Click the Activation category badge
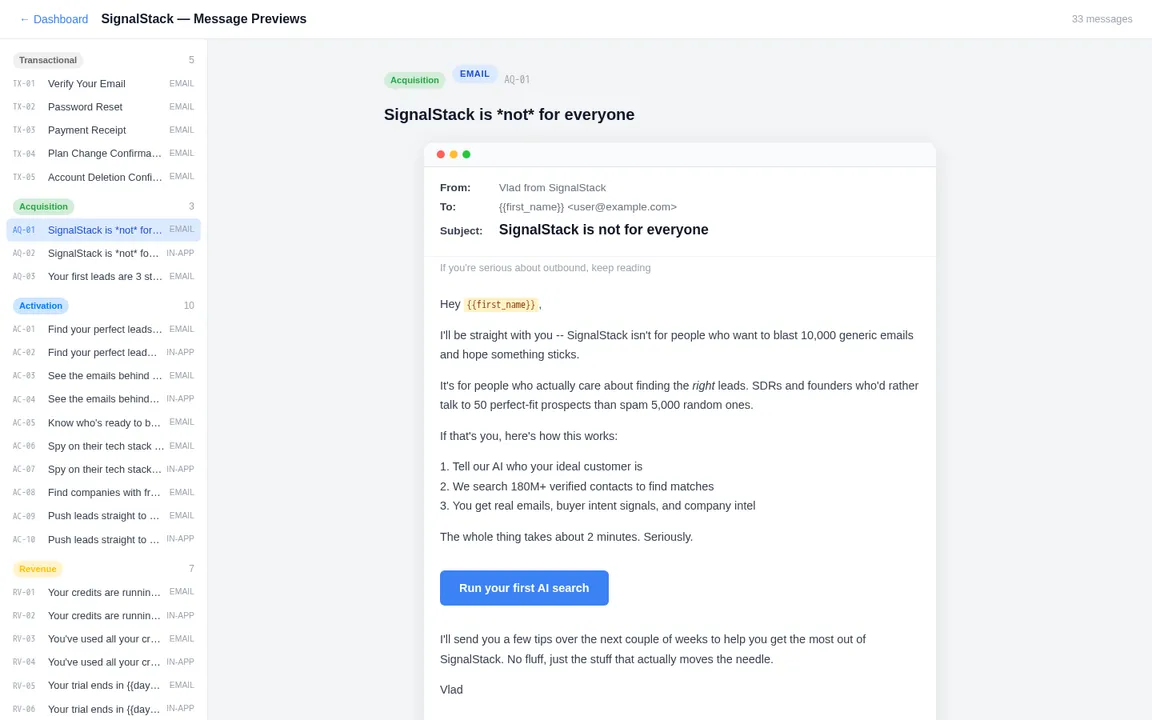Screen dimensions: 1152x720 tap(41, 306)
